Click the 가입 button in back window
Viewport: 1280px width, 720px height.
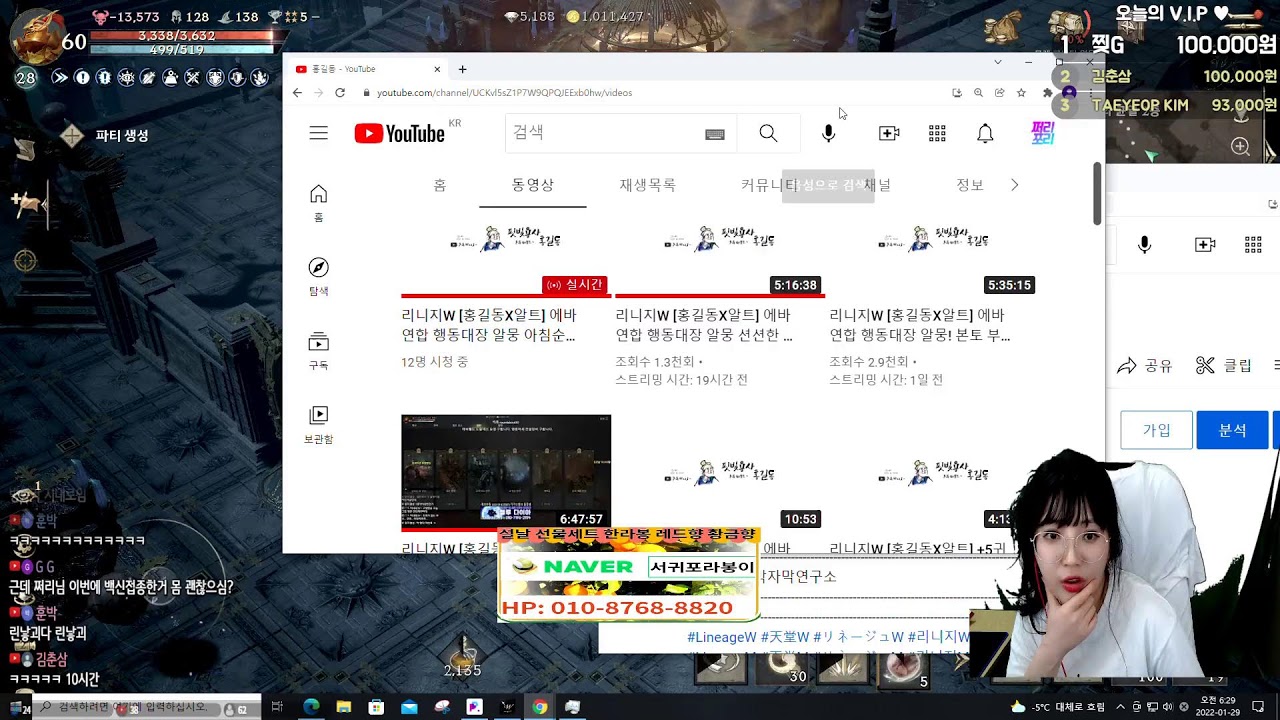[x=1156, y=430]
